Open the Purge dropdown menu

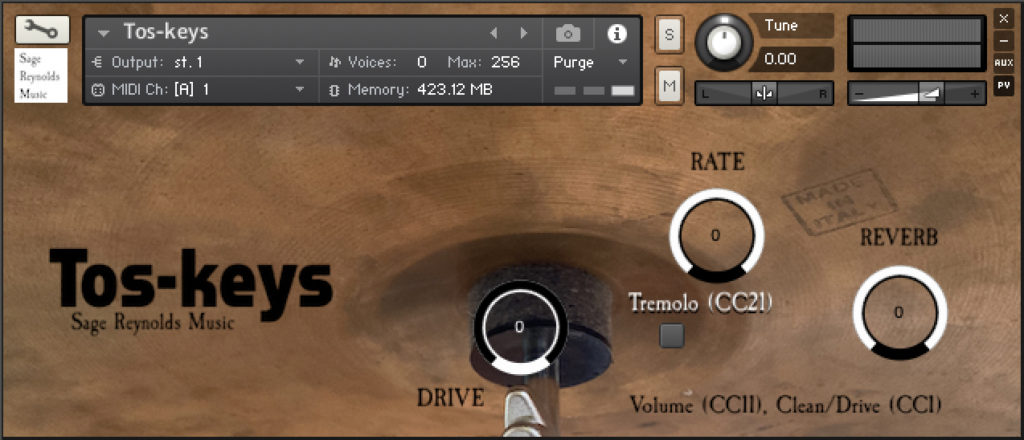[x=590, y=63]
